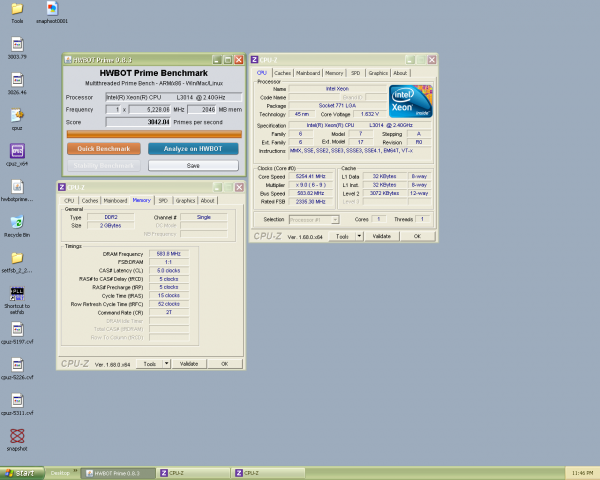Click the Desktop toolbar on taskbar
The image size is (600, 480).
click(x=60, y=473)
